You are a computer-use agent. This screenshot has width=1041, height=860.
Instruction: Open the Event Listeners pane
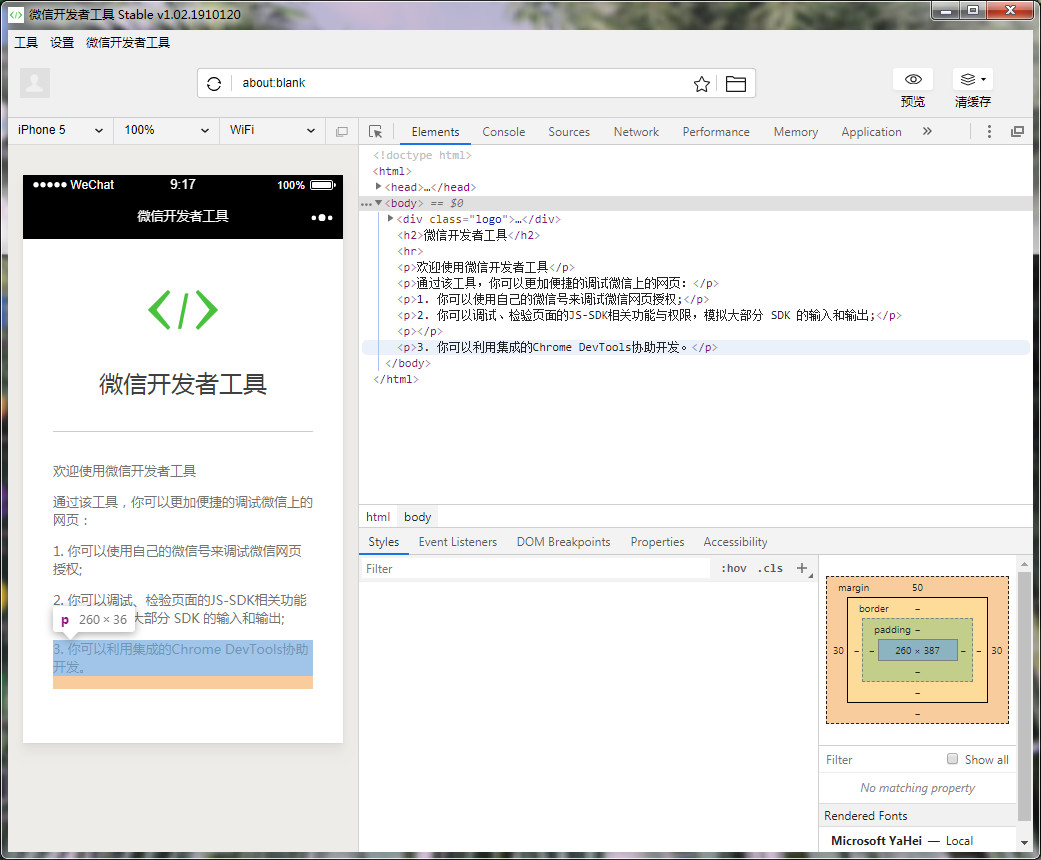pyautogui.click(x=457, y=542)
